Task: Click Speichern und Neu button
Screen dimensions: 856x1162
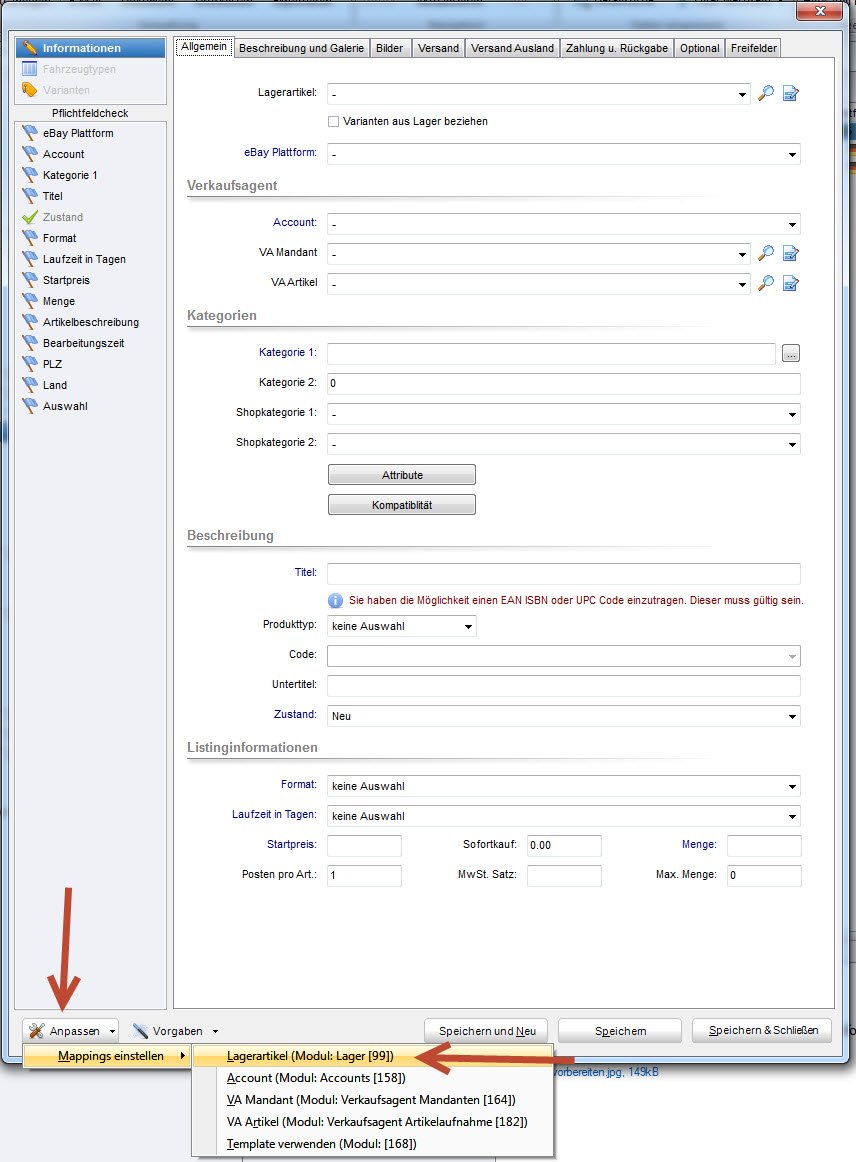Action: point(487,1031)
